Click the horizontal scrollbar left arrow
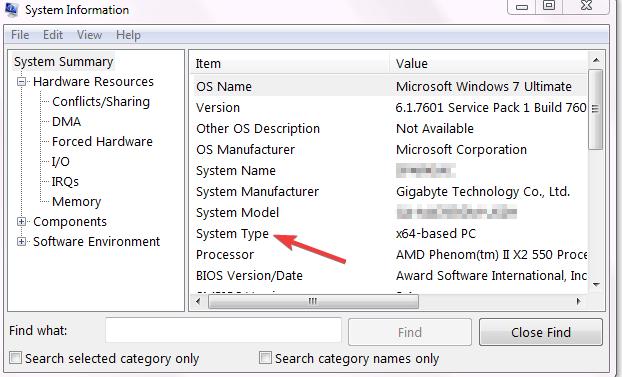 (198, 302)
